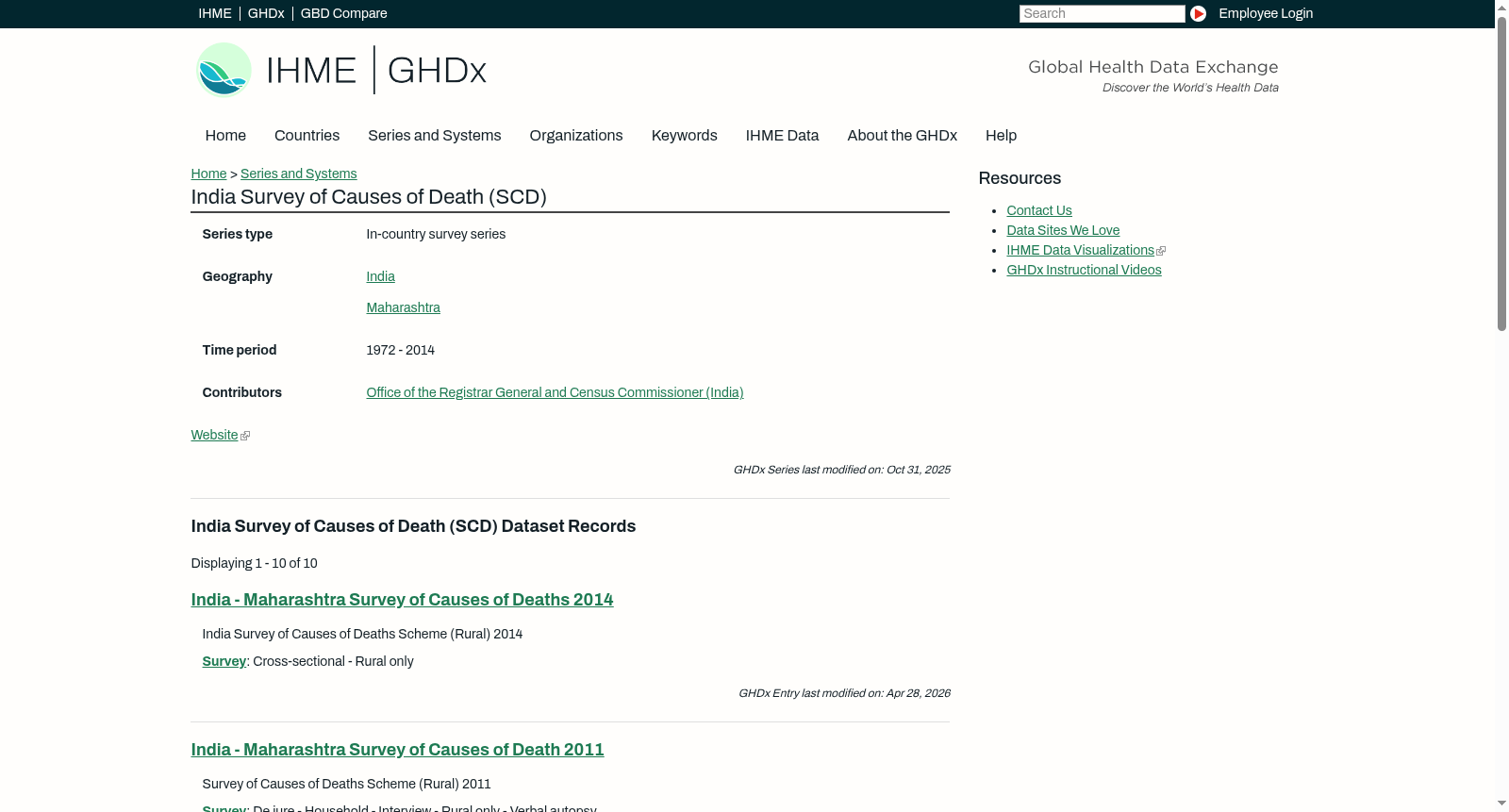Go to the Home menu item
Image resolution: width=1509 pixels, height=812 pixels.
(225, 136)
